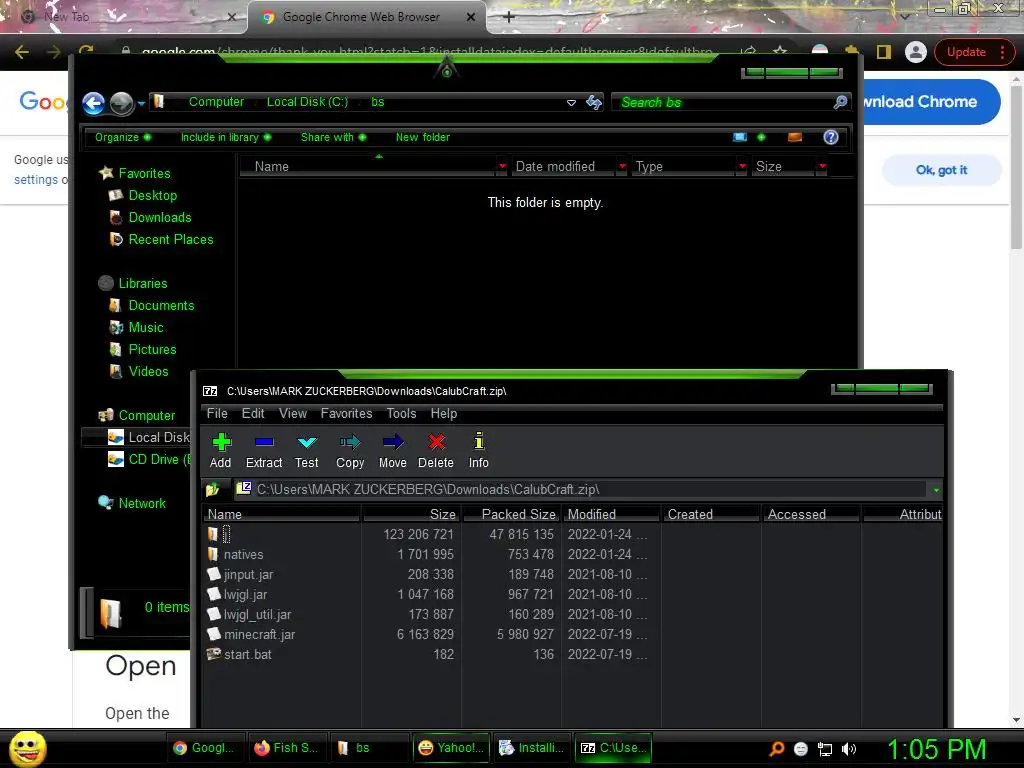Open 7-Zip File menu
The height and width of the screenshot is (768, 1024).
tap(217, 413)
